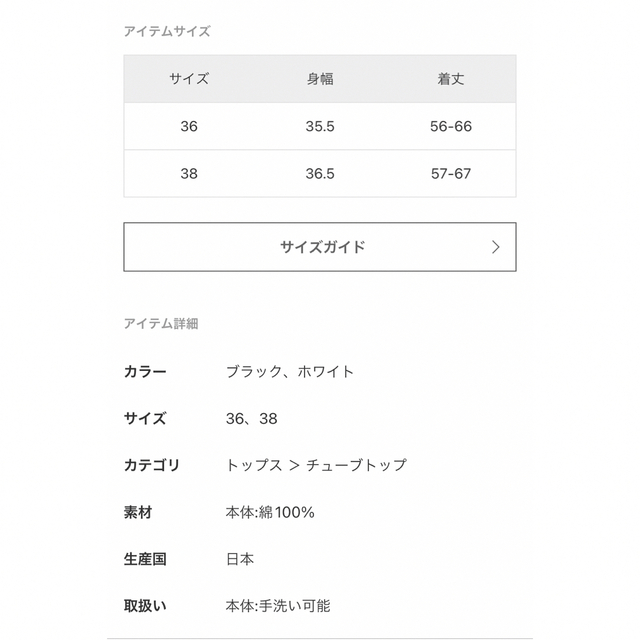Click the chevron arrow in サイズガイド

(x=496, y=247)
